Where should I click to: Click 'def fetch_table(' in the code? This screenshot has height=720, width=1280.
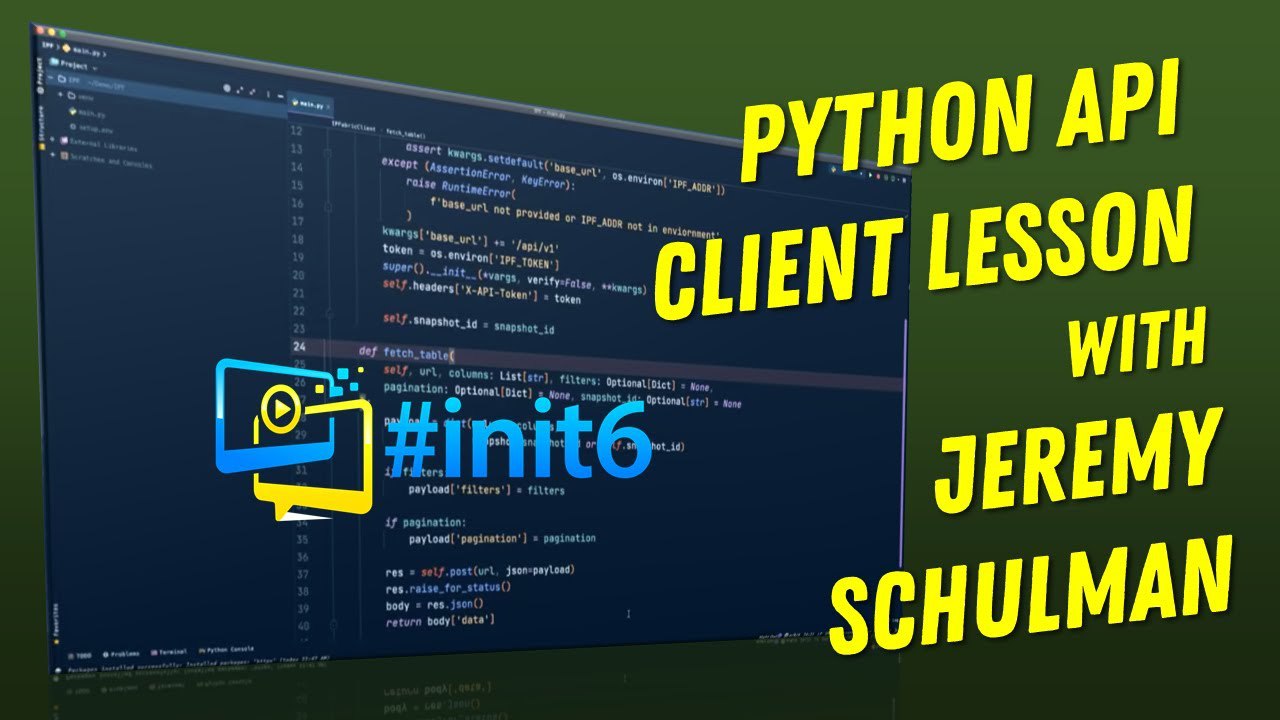[x=406, y=354]
